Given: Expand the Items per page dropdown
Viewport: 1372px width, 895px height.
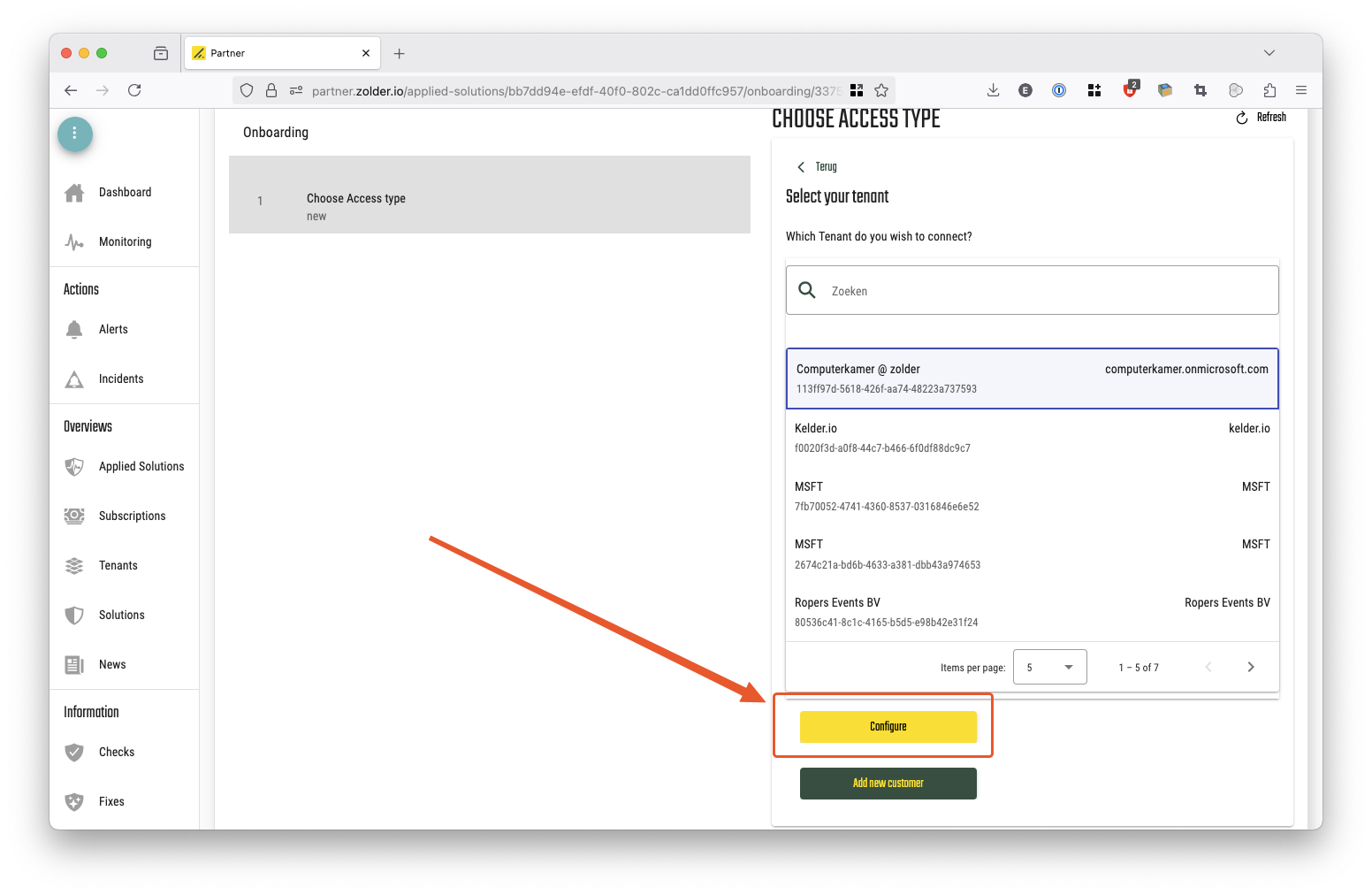Looking at the screenshot, I should [1049, 668].
